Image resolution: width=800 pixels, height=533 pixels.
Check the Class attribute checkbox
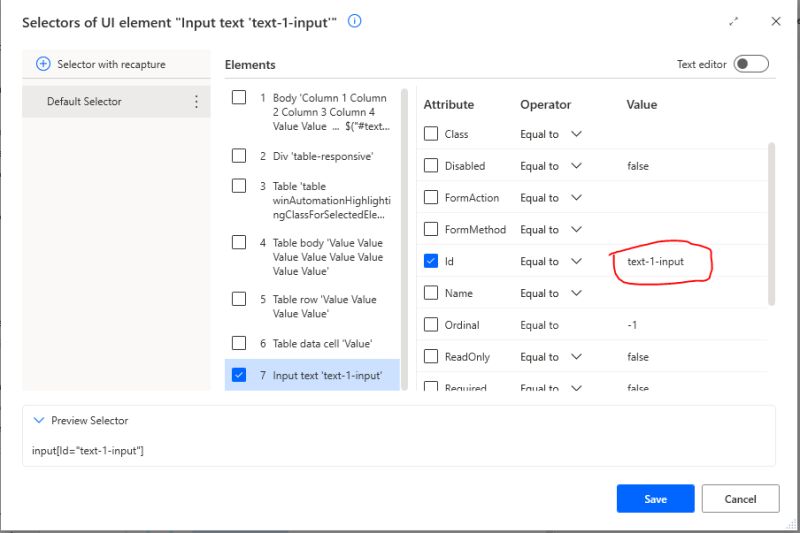pos(431,134)
